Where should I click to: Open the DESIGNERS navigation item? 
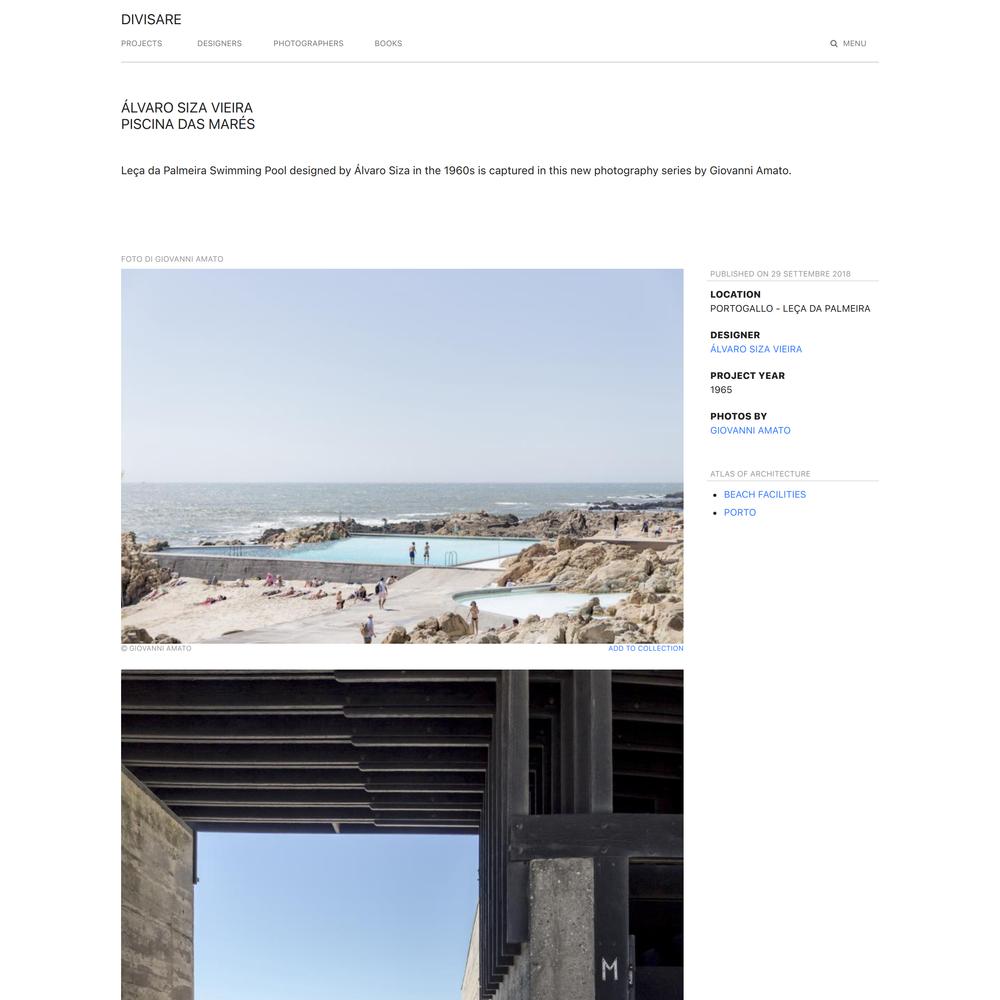tap(219, 43)
